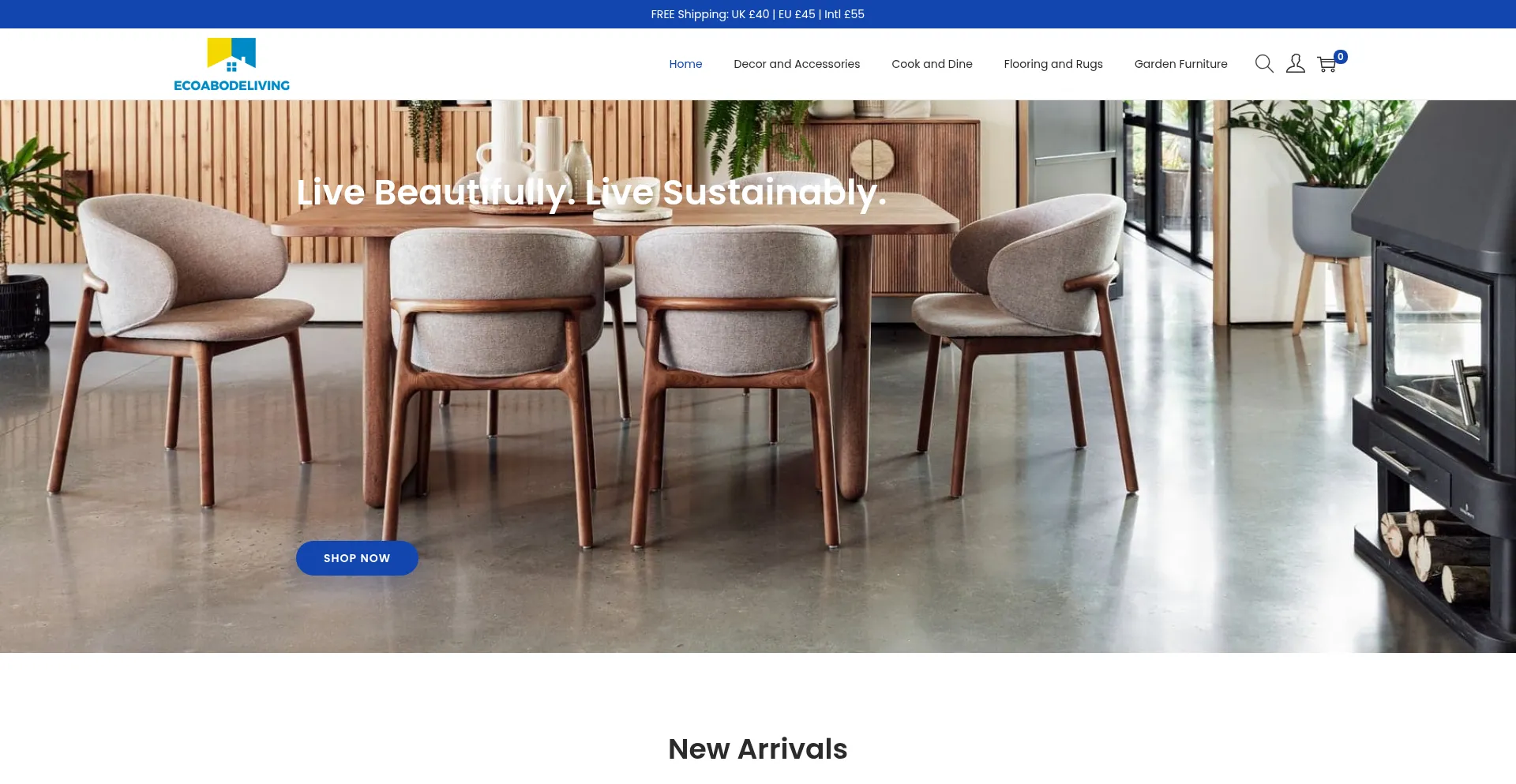Click the dining table hero image
Image resolution: width=1516 pixels, height=784 pixels.
pos(758,376)
